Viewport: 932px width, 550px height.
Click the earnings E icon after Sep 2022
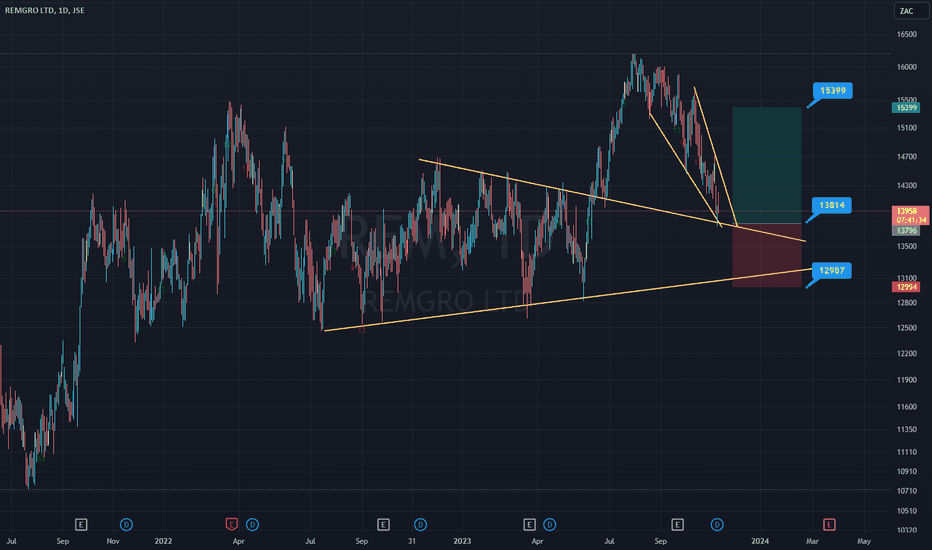(x=383, y=524)
